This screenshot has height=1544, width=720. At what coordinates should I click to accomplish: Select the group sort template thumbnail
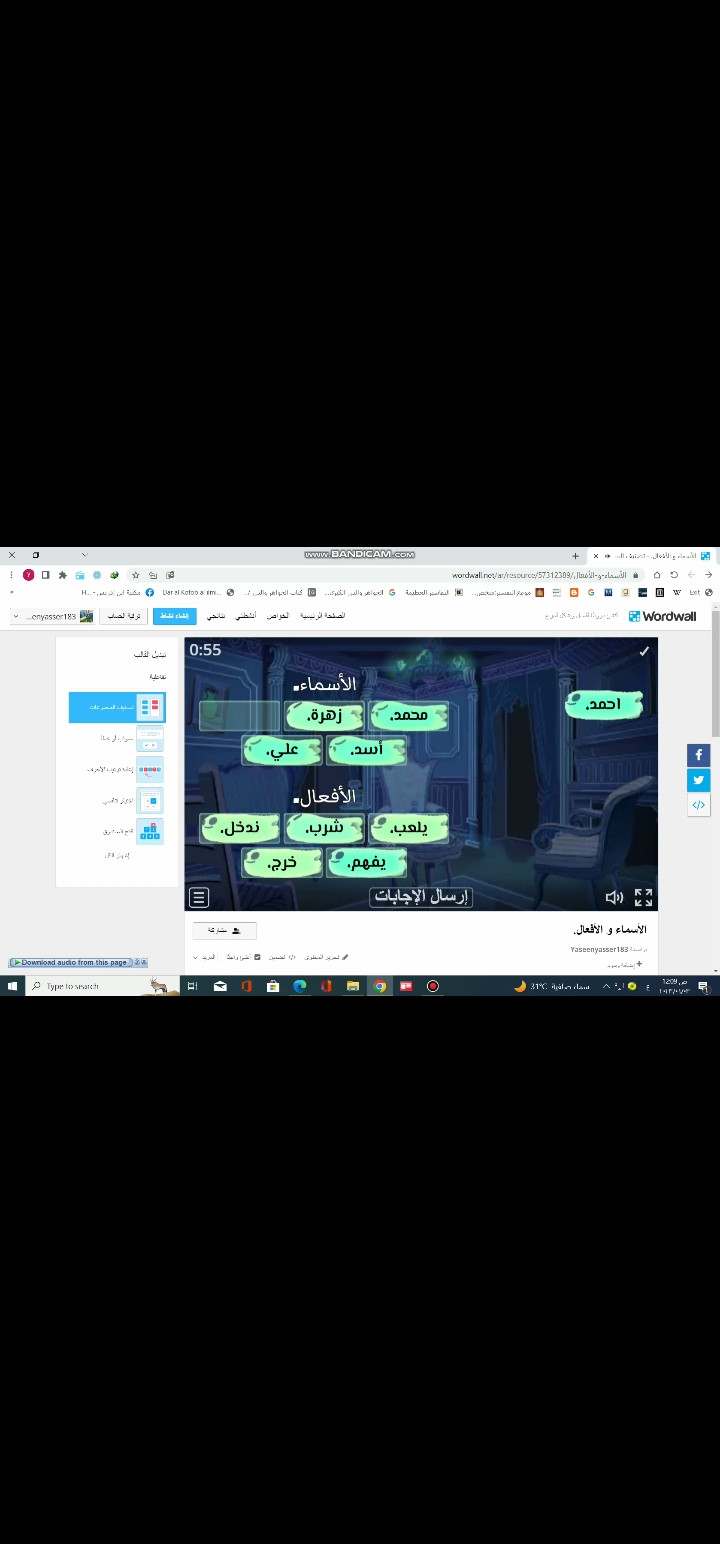click(150, 707)
